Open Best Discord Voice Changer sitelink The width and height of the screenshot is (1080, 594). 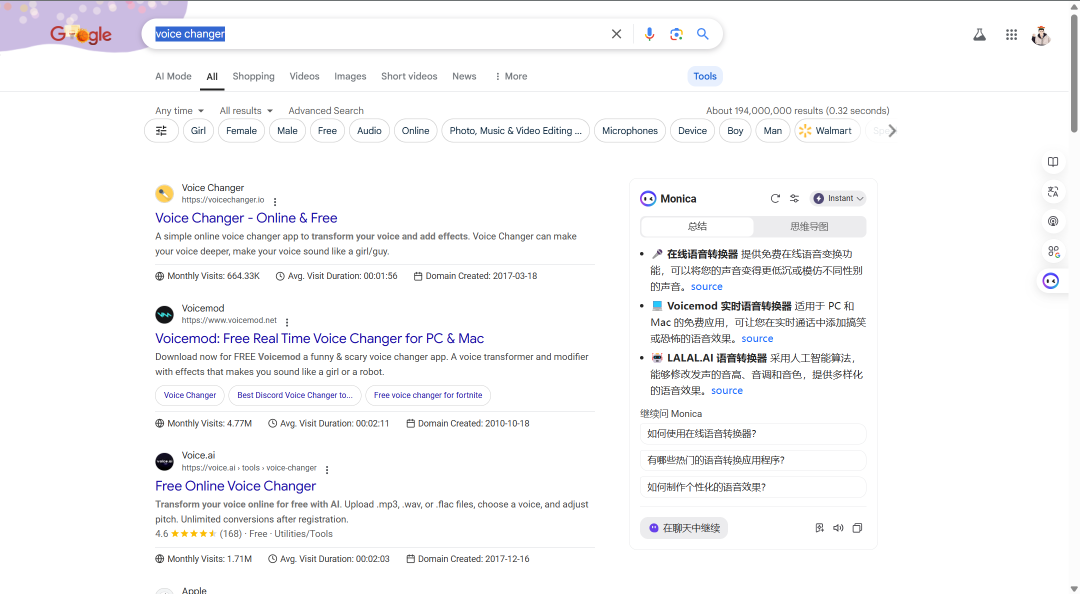(x=295, y=395)
